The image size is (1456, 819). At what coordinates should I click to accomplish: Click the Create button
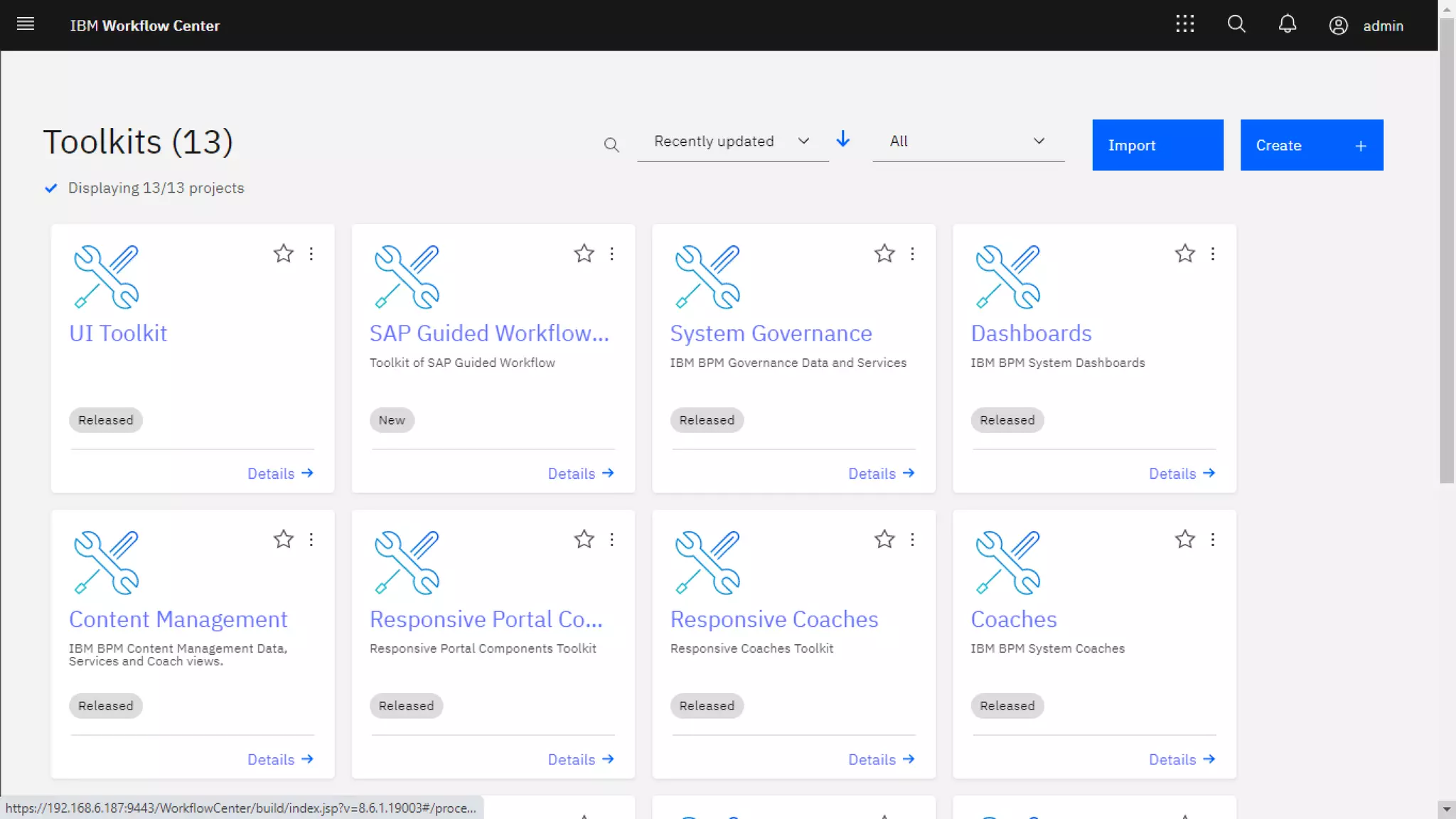click(x=1311, y=145)
